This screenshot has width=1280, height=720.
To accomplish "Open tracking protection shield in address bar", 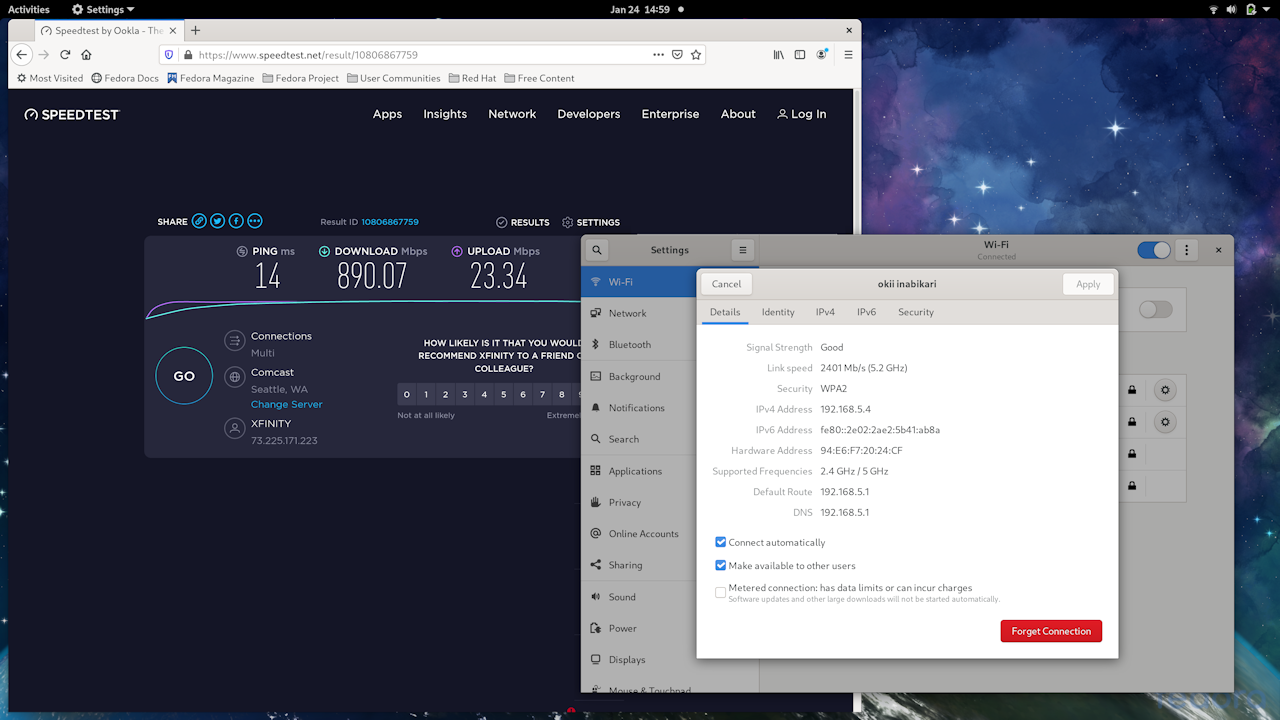I will (x=169, y=55).
